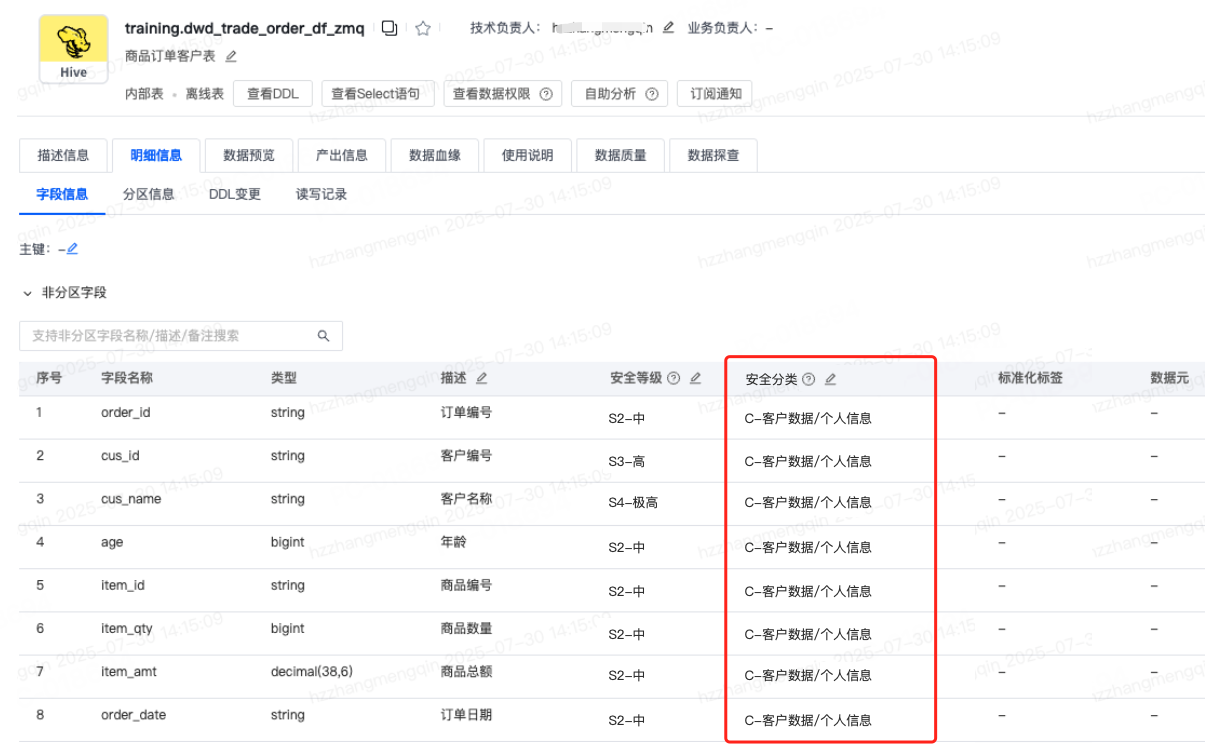Edit the 商品订单客户表 table description
This screenshot has height=748, width=1205.
[231, 56]
